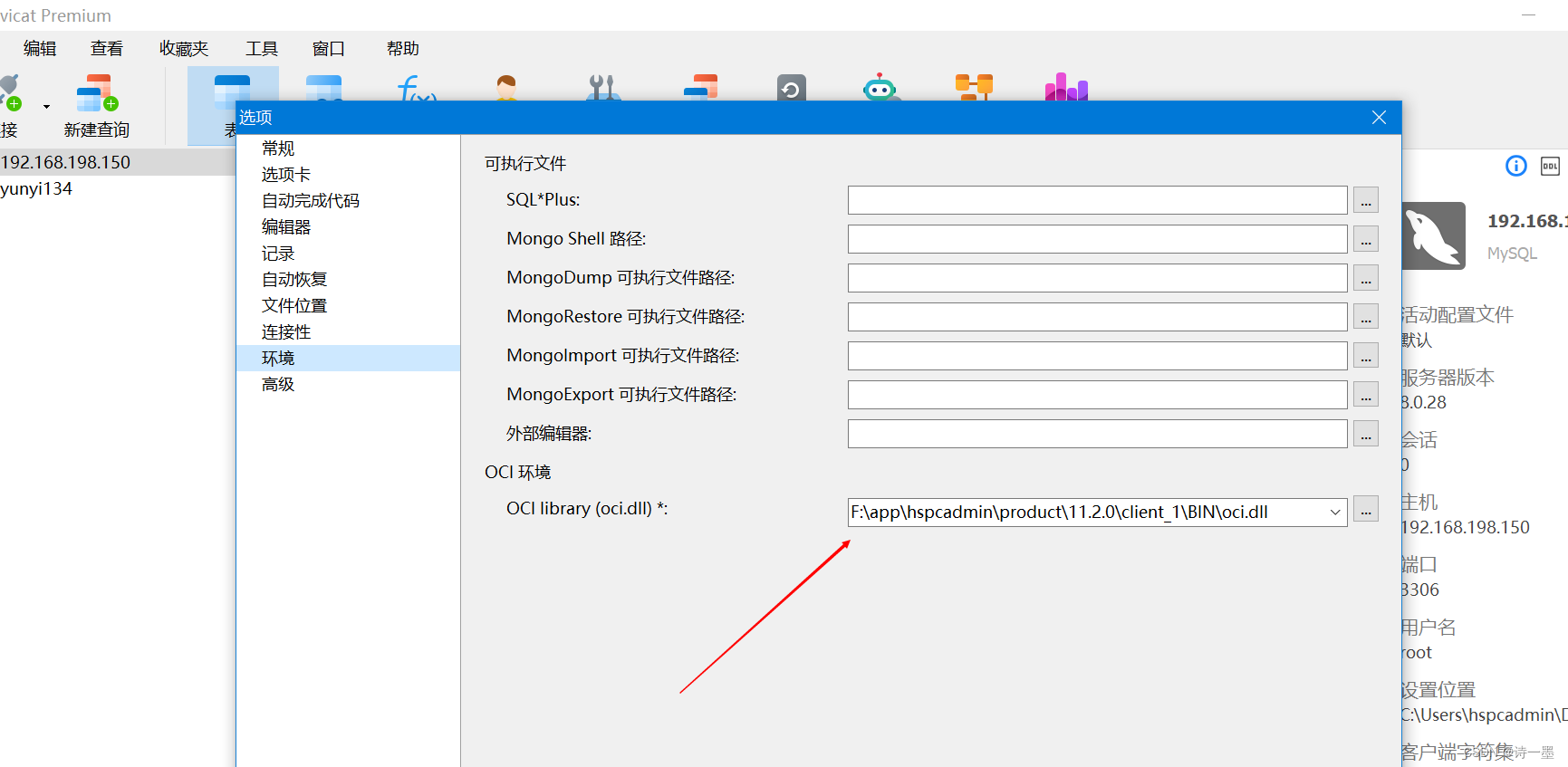Screen dimensions: 1568x767
Task: Click the info icon in right panel
Action: pyautogui.click(x=1516, y=166)
